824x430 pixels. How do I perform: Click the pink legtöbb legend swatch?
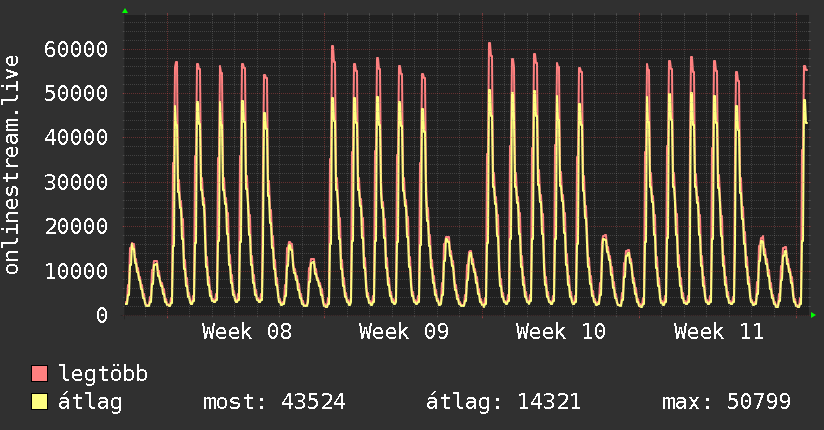click(x=39, y=373)
